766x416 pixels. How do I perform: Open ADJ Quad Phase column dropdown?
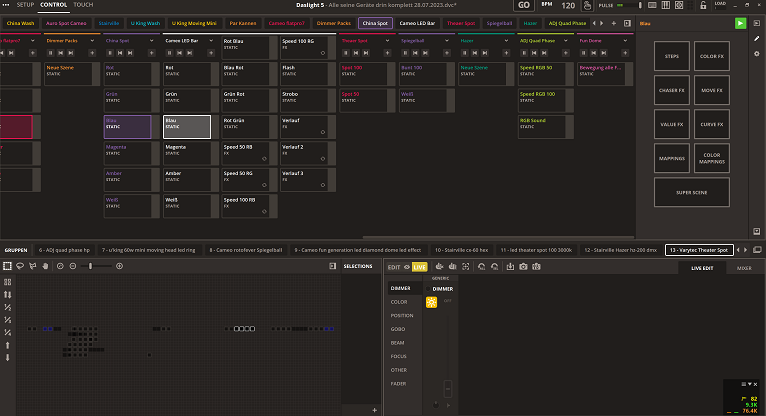coord(566,41)
